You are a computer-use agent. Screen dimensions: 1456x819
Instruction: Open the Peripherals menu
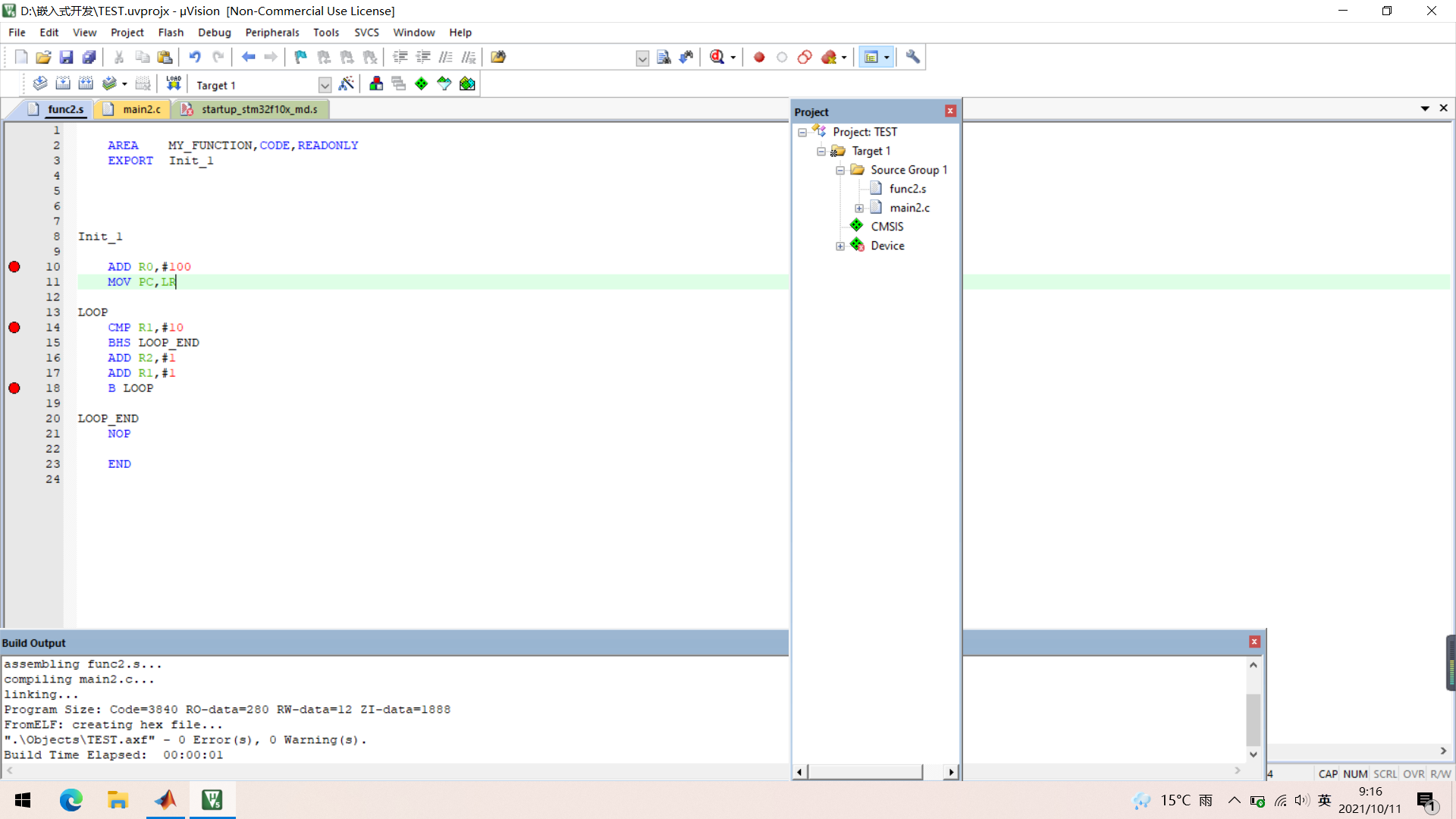[271, 33]
